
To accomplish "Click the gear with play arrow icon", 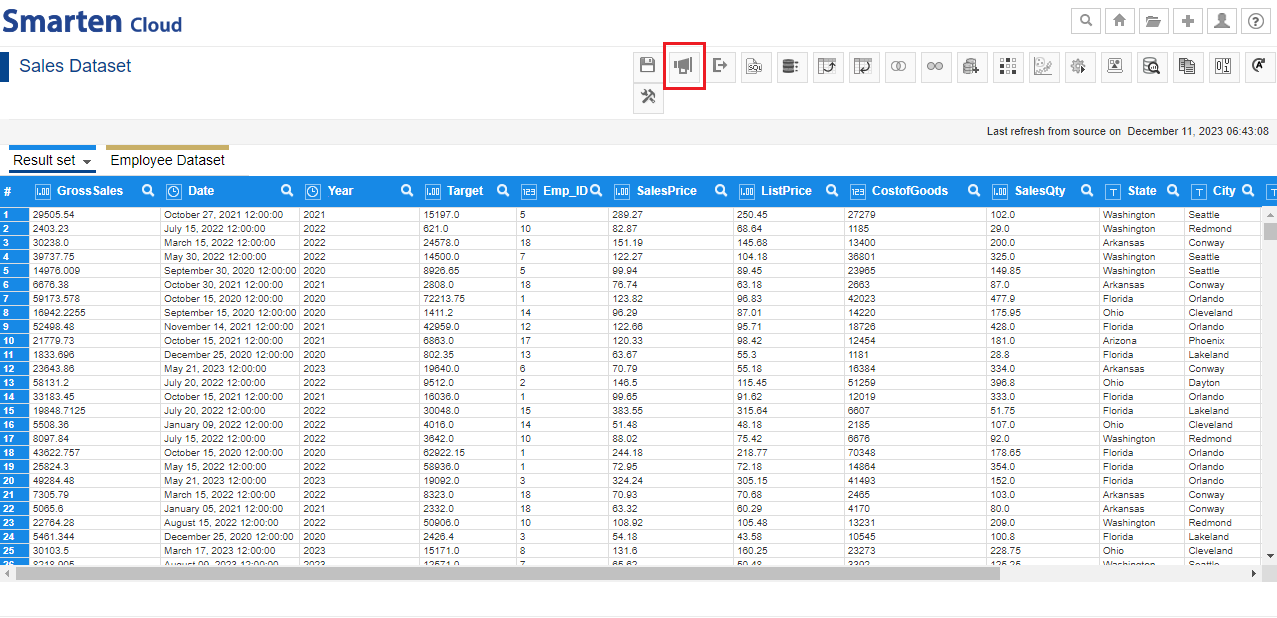I will pos(1080,66).
